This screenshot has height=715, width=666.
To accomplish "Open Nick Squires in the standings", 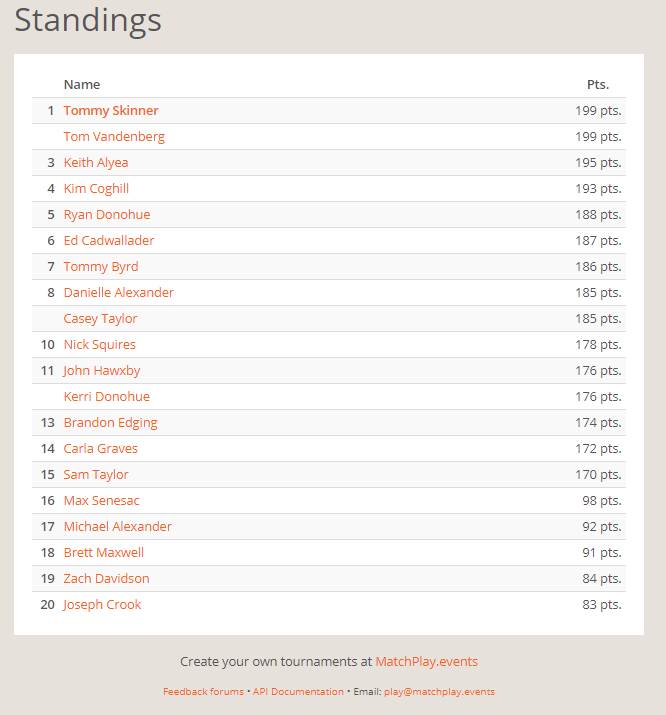I will pos(100,345).
